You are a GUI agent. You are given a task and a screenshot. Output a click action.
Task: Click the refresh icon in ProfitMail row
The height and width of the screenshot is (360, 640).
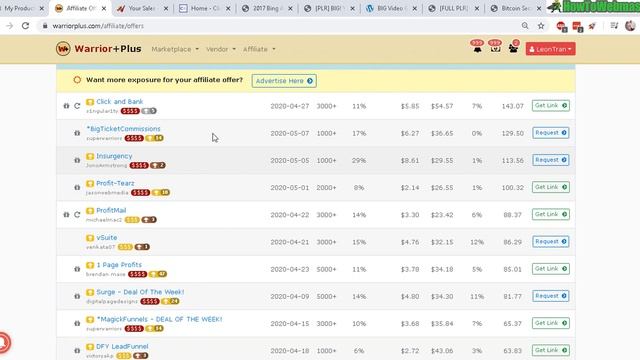click(77, 214)
